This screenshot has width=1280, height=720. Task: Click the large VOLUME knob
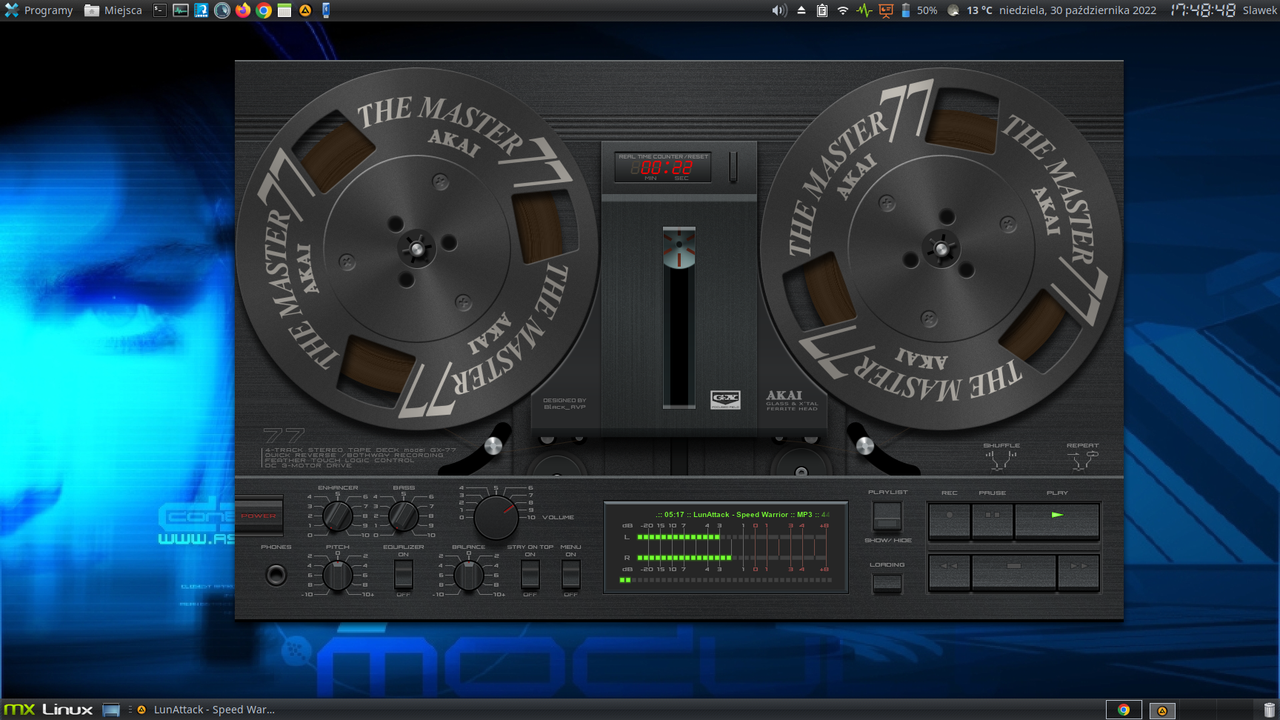point(496,518)
